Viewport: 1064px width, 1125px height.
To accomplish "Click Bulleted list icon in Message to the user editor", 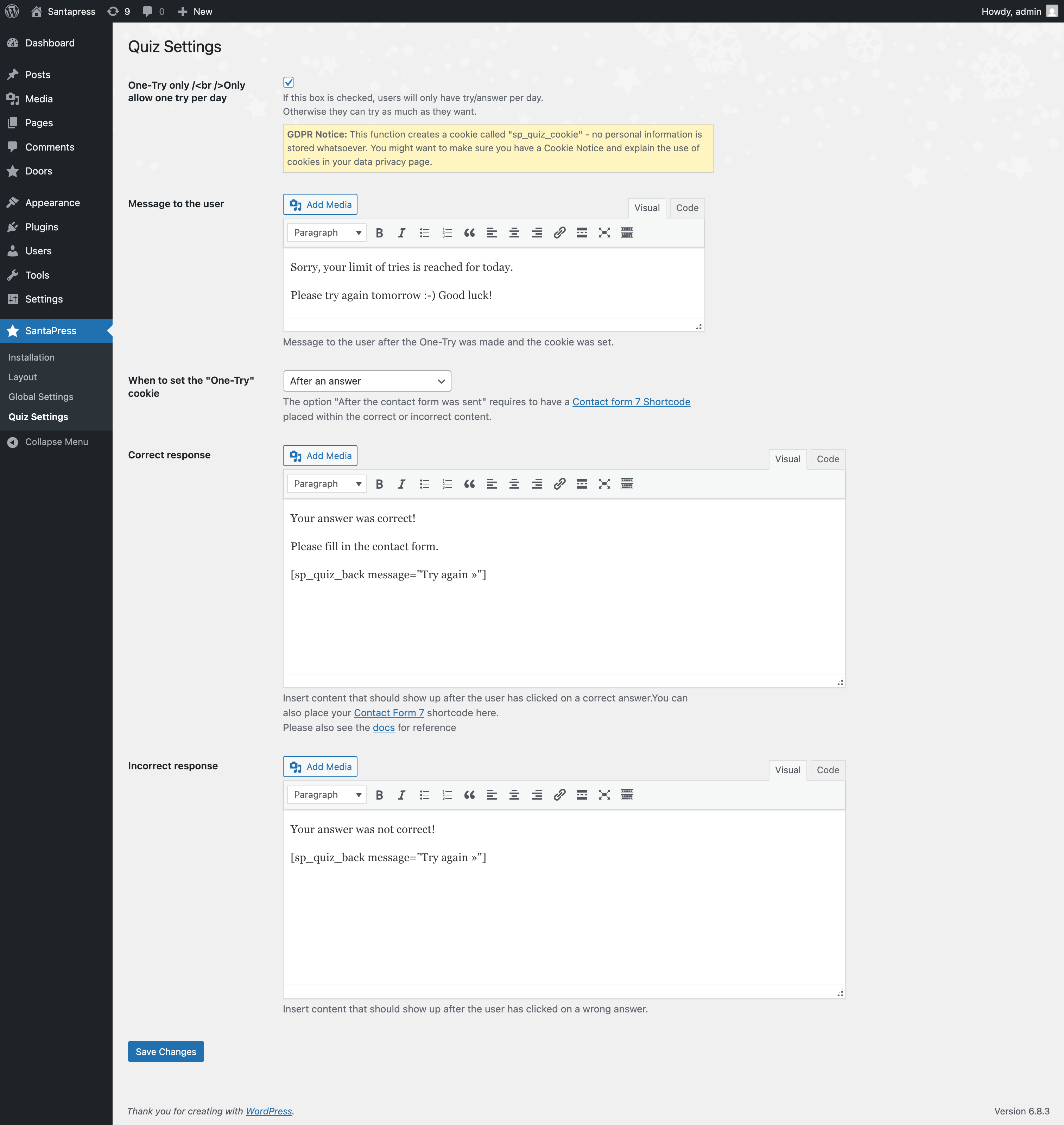I will (x=424, y=233).
